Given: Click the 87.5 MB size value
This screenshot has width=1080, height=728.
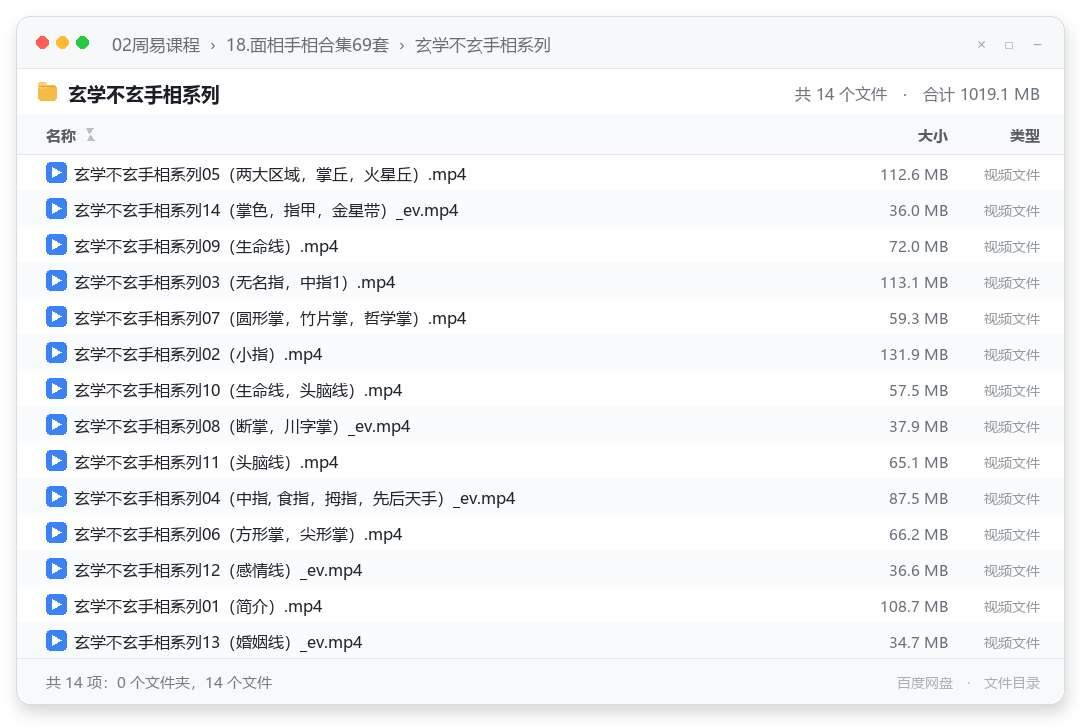Looking at the screenshot, I should pos(918,498).
